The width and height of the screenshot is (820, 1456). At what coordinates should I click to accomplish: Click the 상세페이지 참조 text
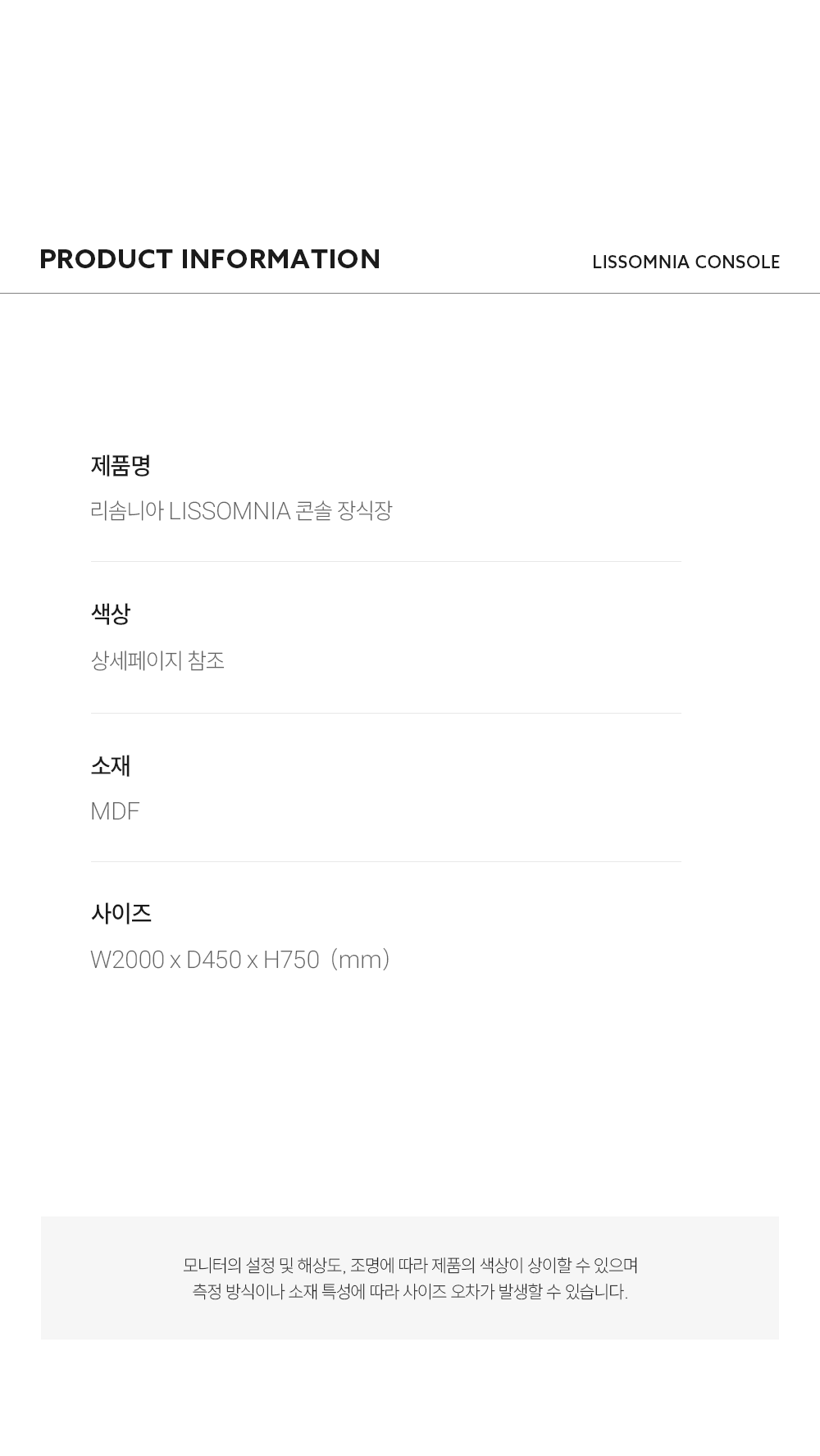(x=157, y=660)
